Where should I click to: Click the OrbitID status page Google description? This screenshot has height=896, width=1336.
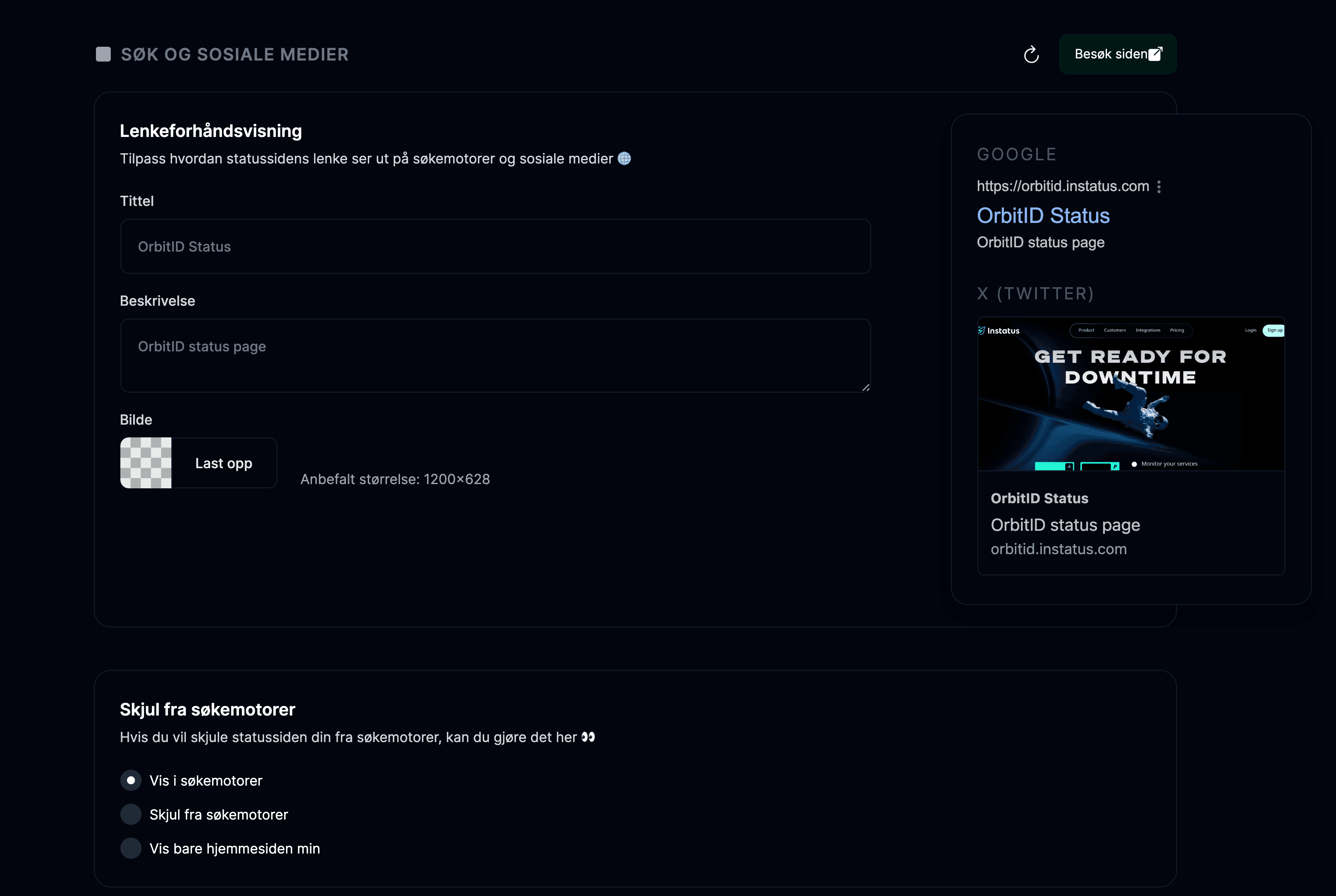(1040, 242)
